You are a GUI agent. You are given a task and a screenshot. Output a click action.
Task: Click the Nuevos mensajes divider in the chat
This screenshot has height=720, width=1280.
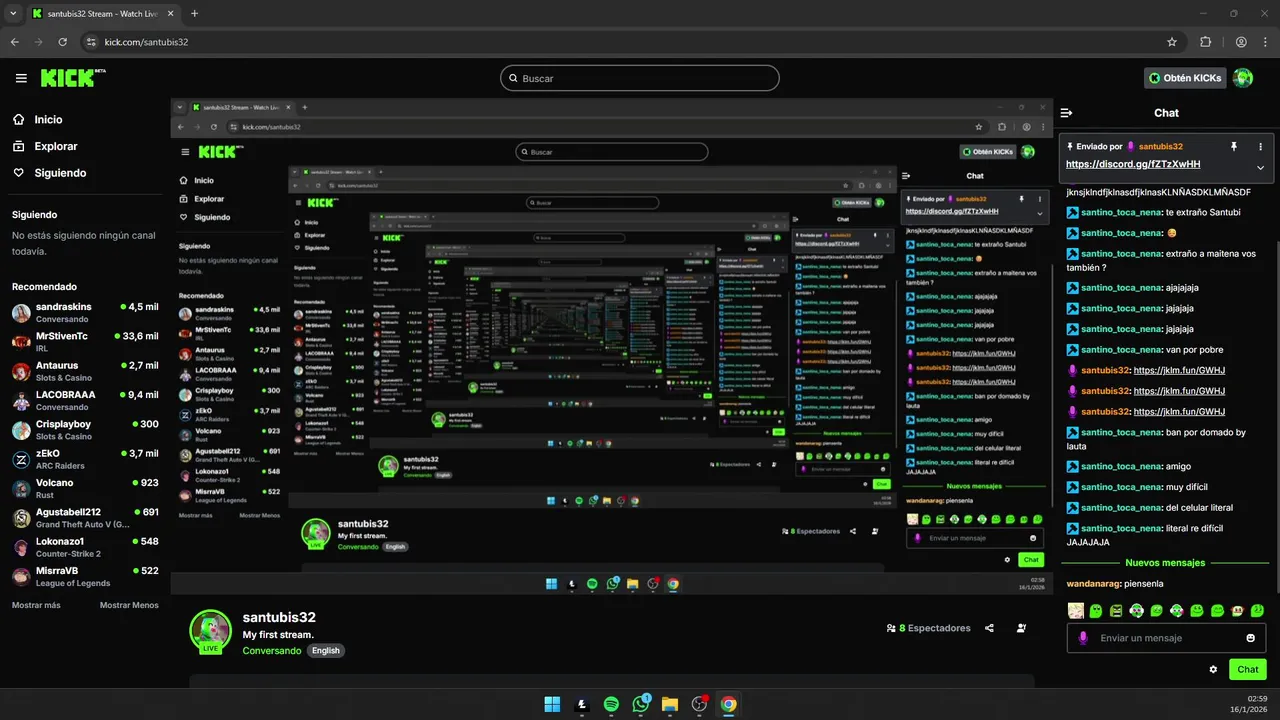point(1165,563)
